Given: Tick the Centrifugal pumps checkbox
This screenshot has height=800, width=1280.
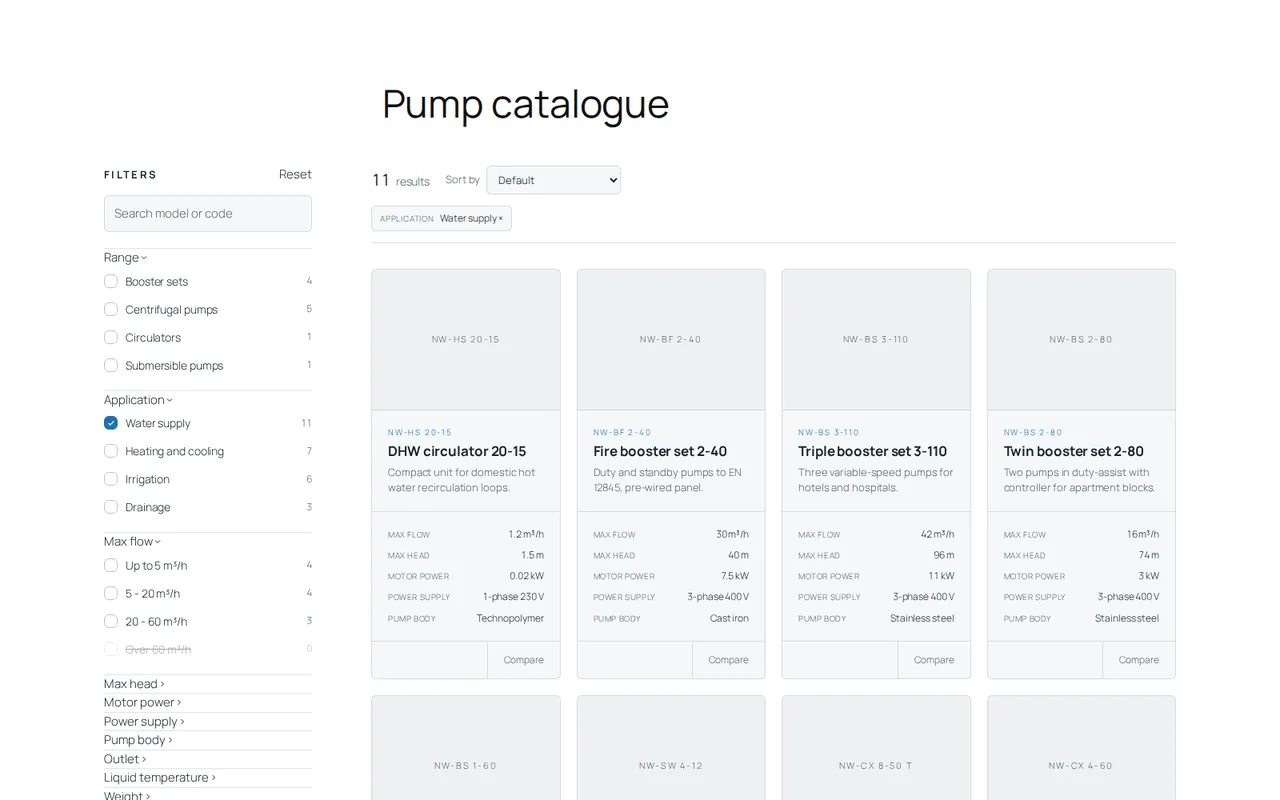Looking at the screenshot, I should tap(111, 310).
